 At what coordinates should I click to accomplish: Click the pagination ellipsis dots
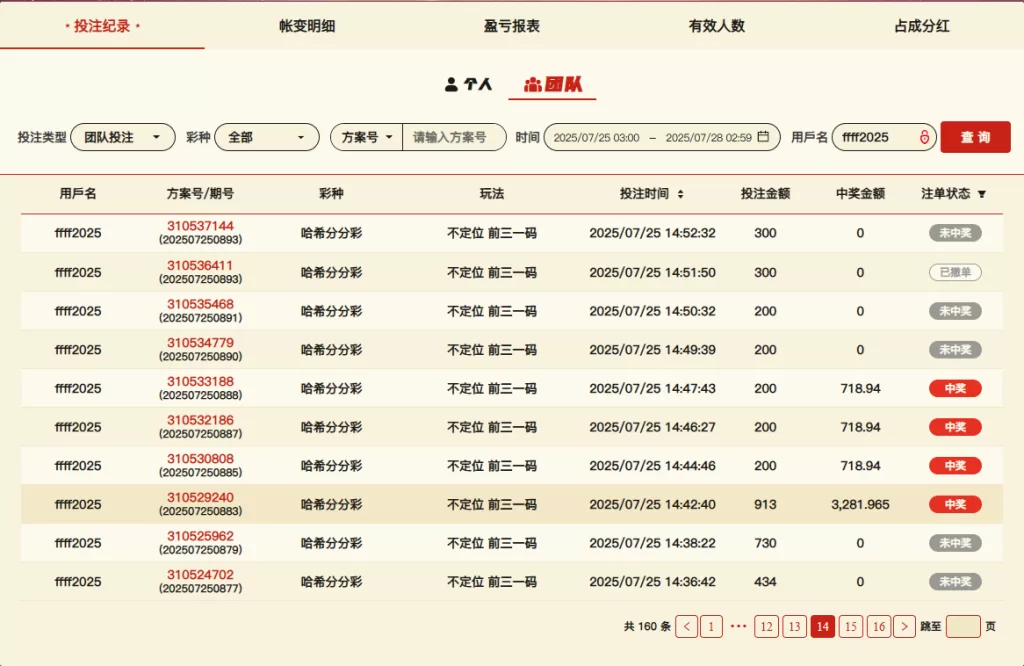click(739, 626)
